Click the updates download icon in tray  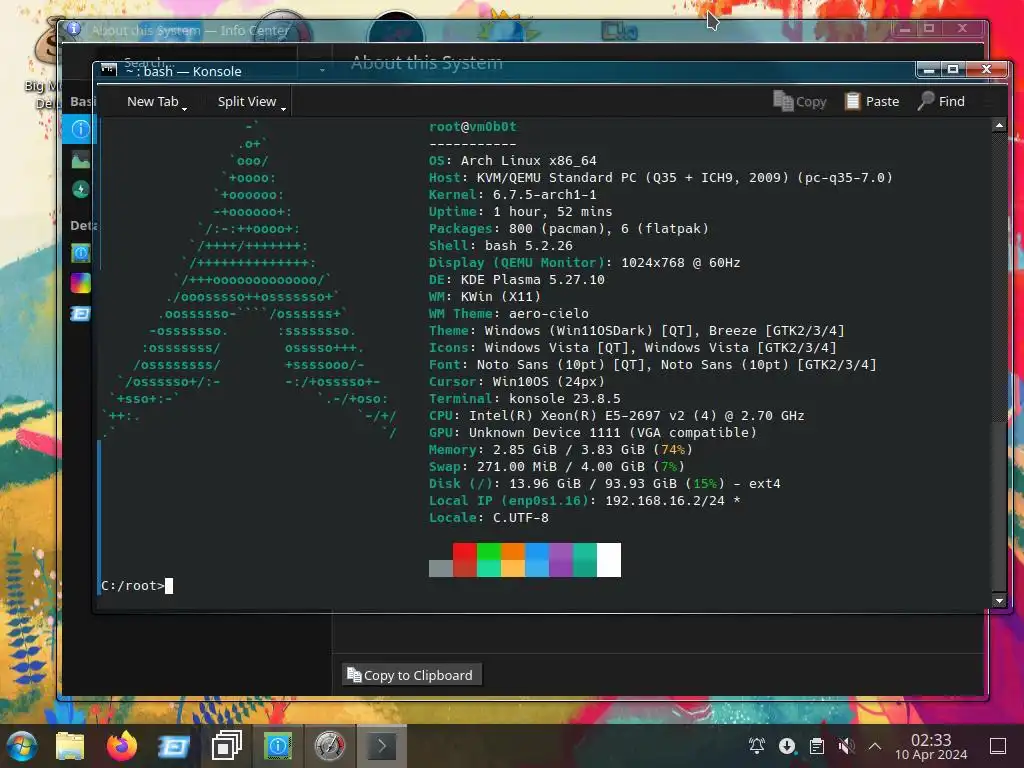[x=787, y=746]
